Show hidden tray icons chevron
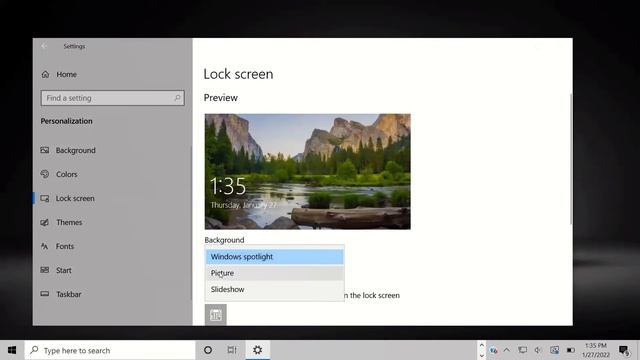640x360 pixels. tap(507, 350)
